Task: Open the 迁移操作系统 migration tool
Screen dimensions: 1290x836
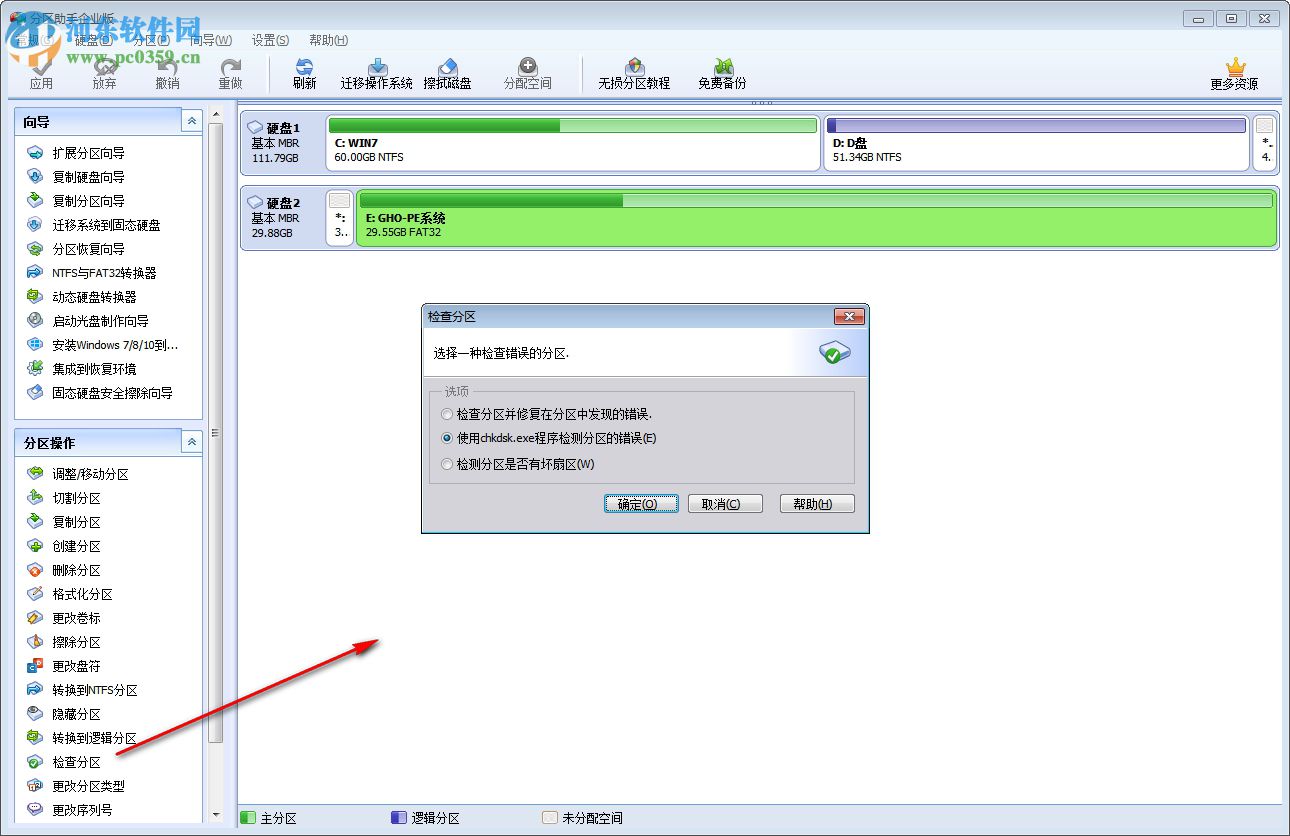Action: pyautogui.click(x=376, y=73)
